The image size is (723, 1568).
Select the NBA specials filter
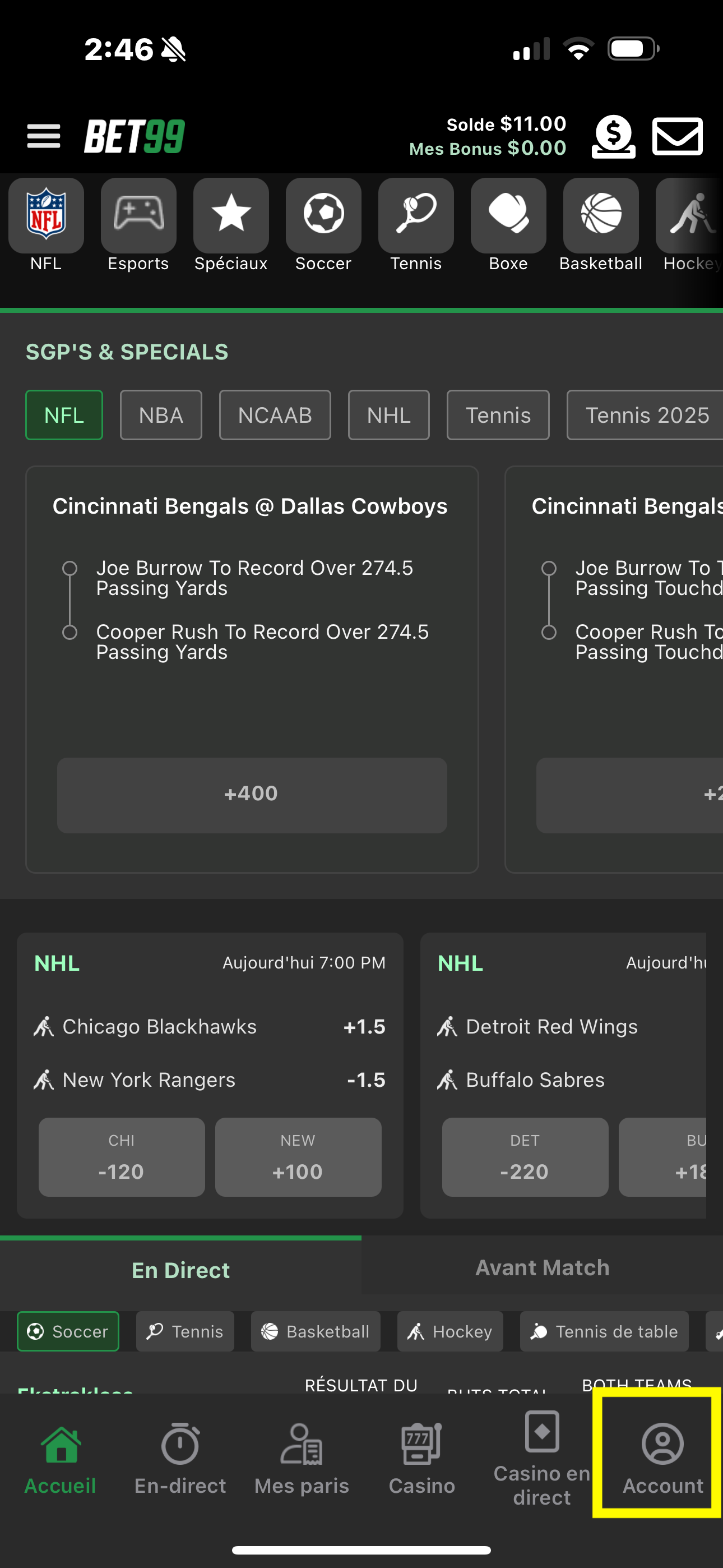coord(161,415)
